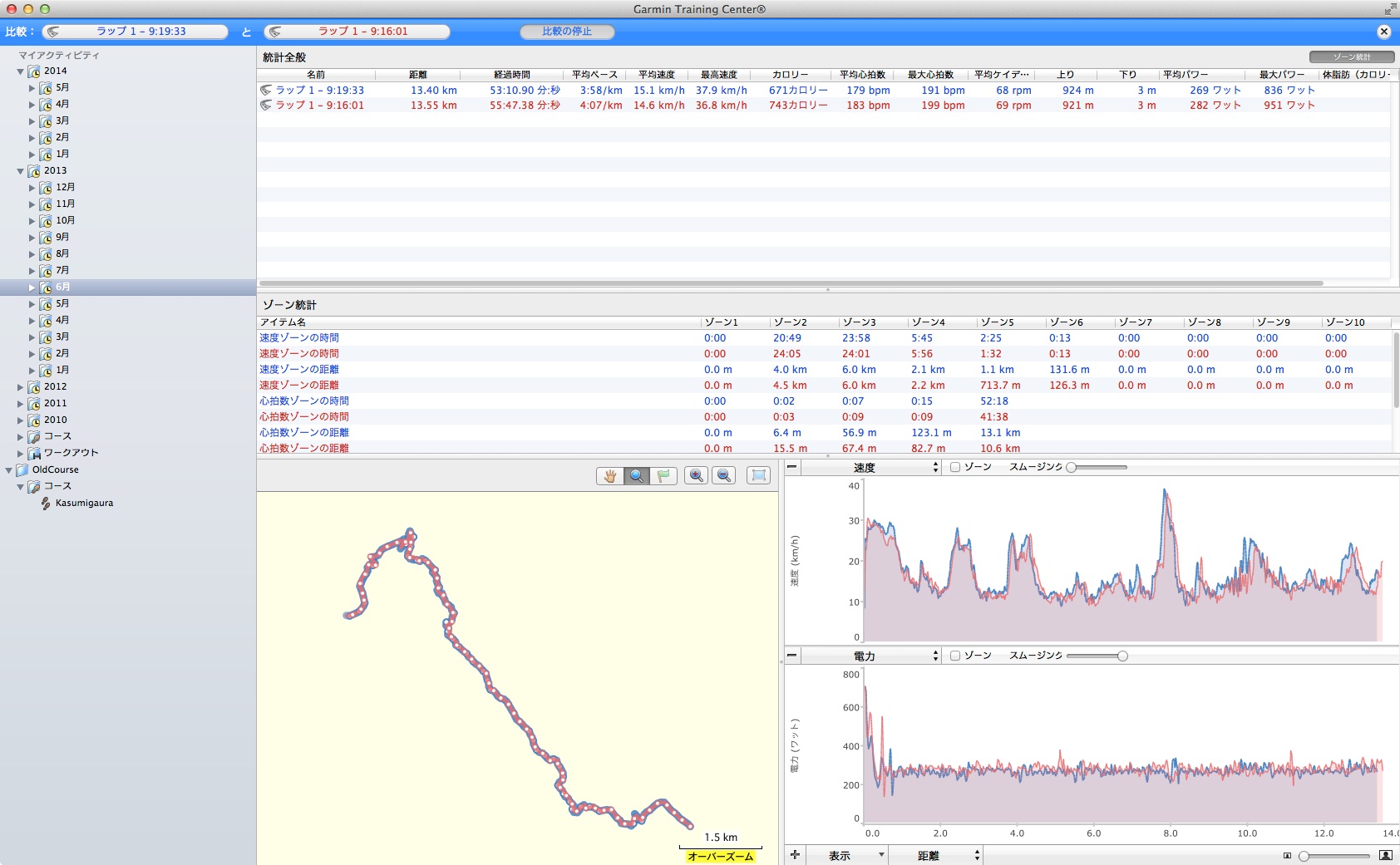Screen dimensions: 1400x865
Task: Open the 距離 axis dropdown
Action: [936, 856]
